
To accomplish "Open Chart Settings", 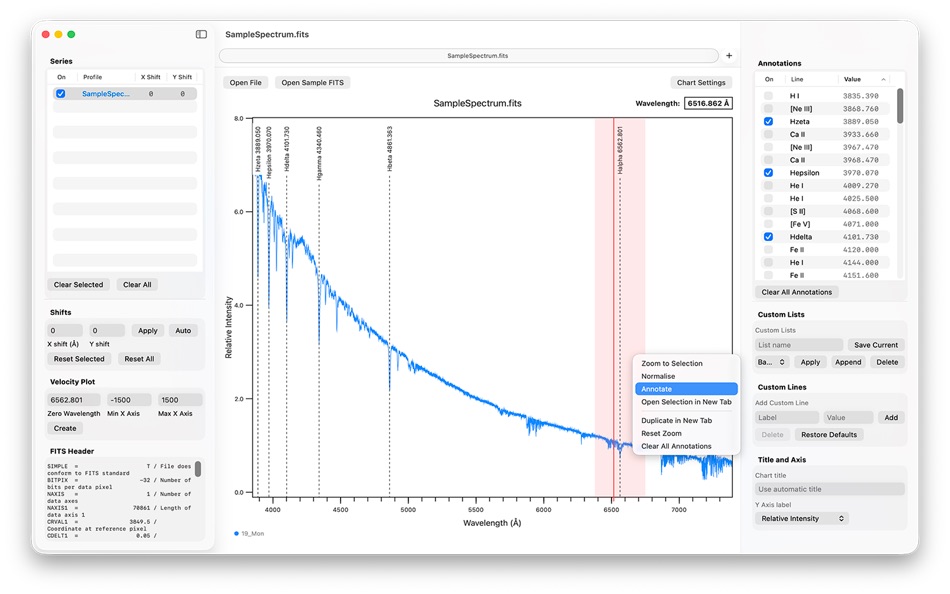I will point(701,82).
